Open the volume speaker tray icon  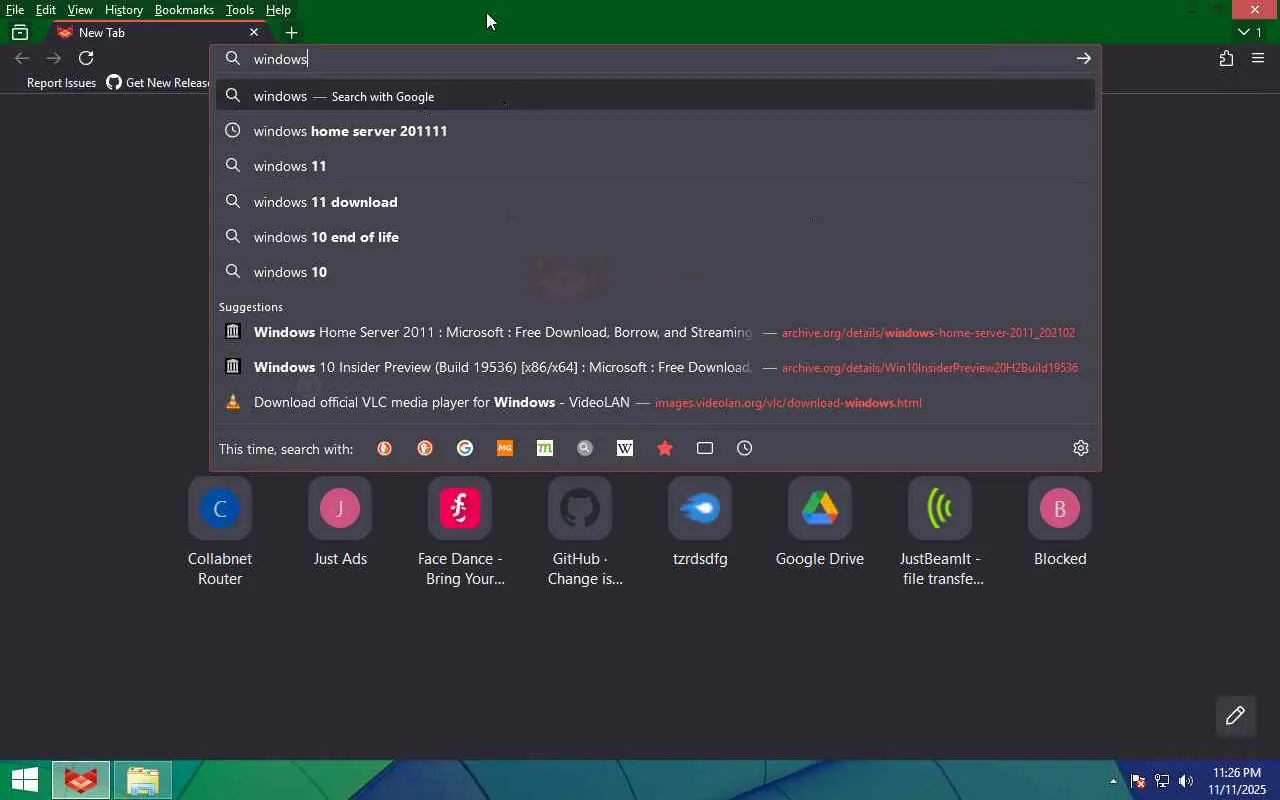tap(1186, 781)
